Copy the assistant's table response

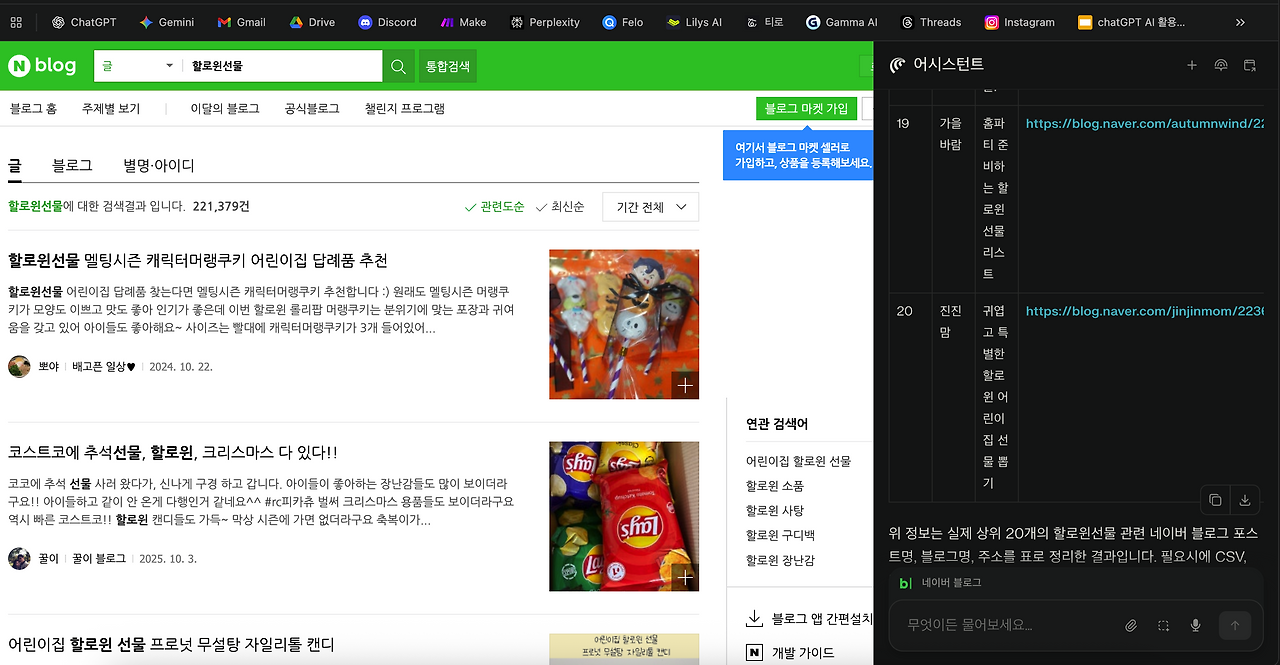pos(1214,500)
